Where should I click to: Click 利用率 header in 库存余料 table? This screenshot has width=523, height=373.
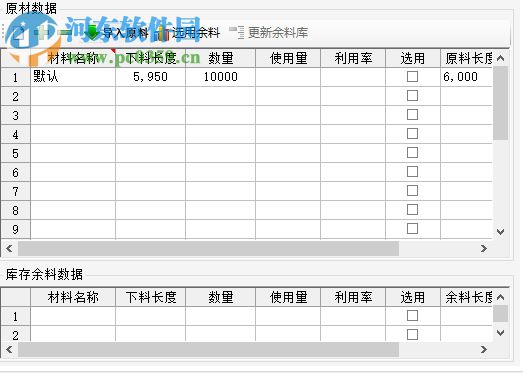(353, 297)
